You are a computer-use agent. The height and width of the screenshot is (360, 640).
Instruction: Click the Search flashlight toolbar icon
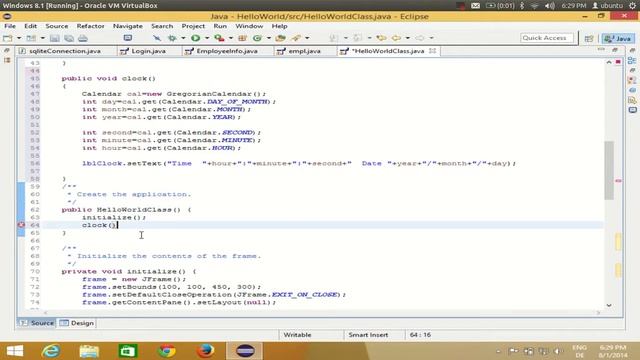click(296, 38)
